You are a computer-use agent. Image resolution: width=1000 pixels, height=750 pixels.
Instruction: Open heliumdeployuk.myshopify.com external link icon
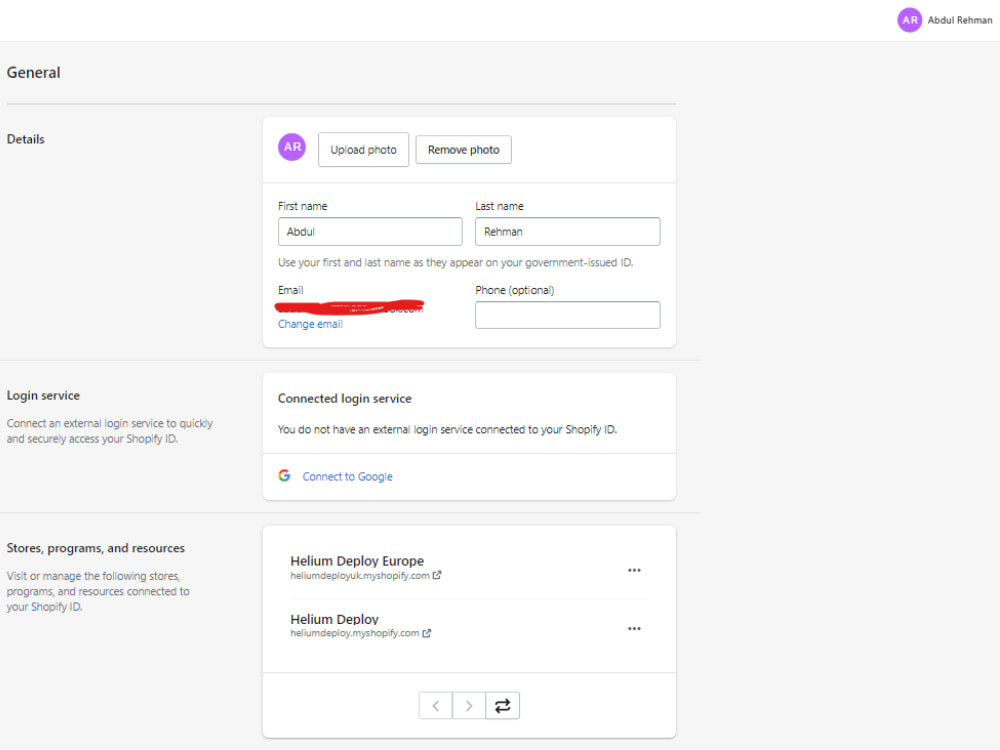(437, 575)
